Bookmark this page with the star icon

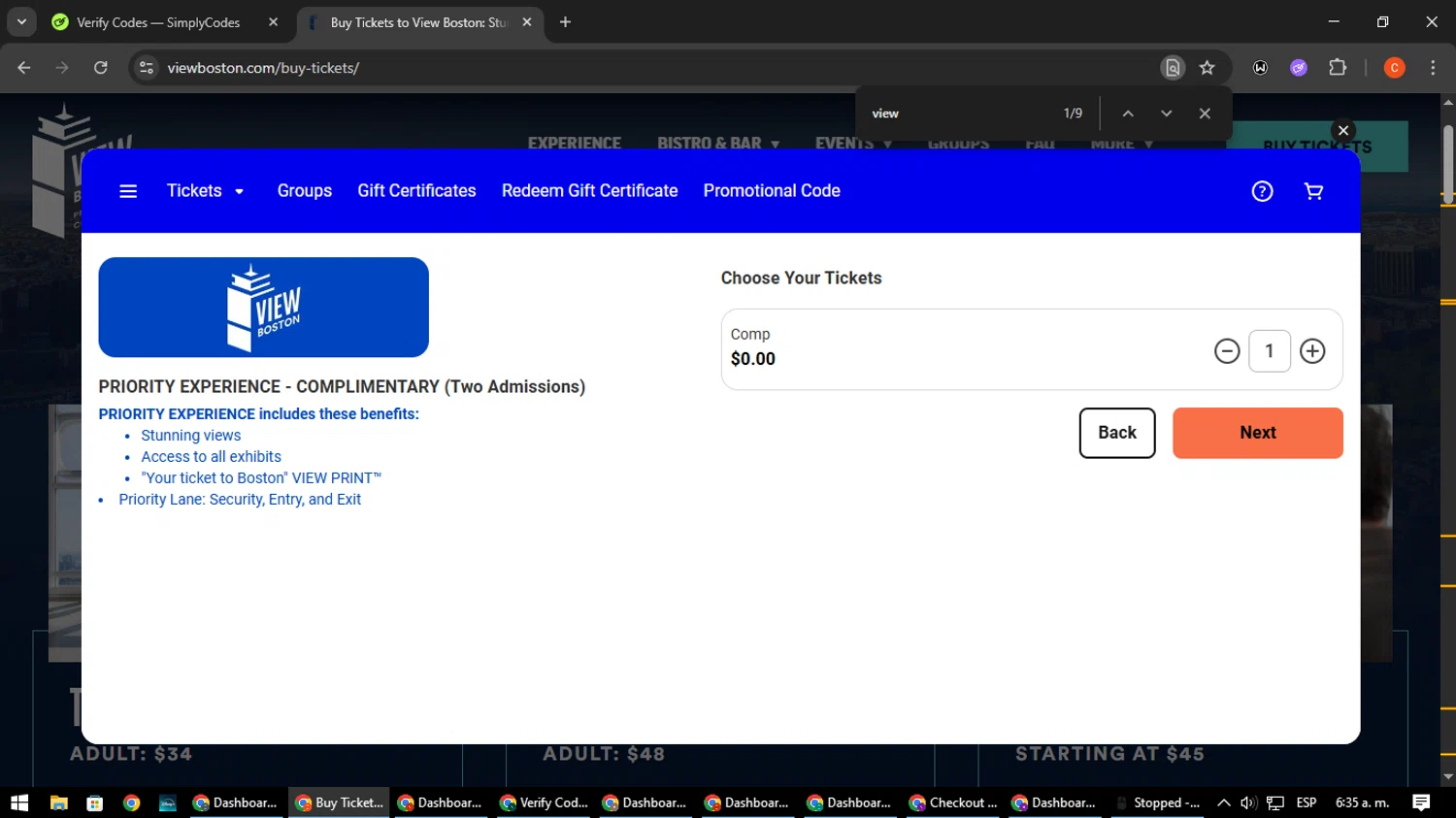(1207, 68)
